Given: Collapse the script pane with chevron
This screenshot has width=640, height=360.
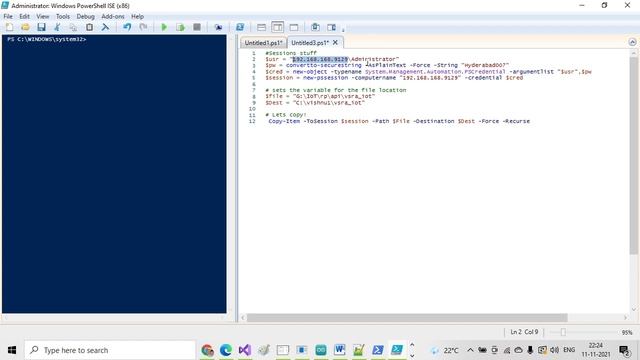Looking at the screenshot, I should (632, 42).
